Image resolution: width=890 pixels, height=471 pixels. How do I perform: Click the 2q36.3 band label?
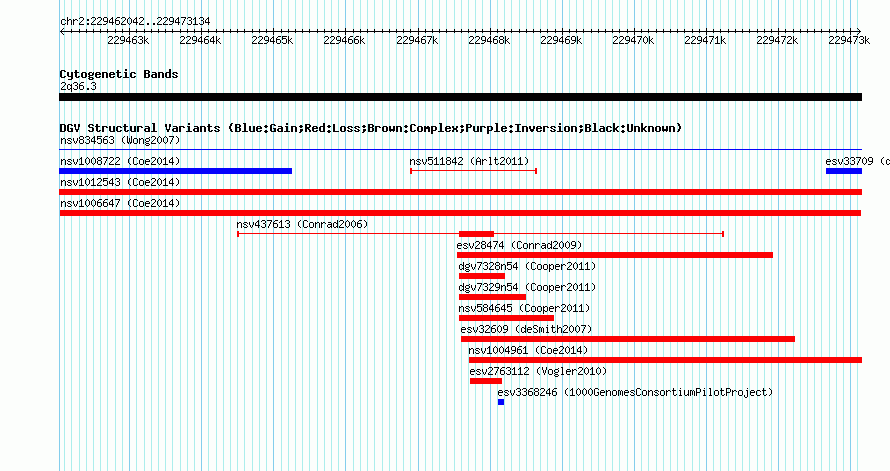78,86
